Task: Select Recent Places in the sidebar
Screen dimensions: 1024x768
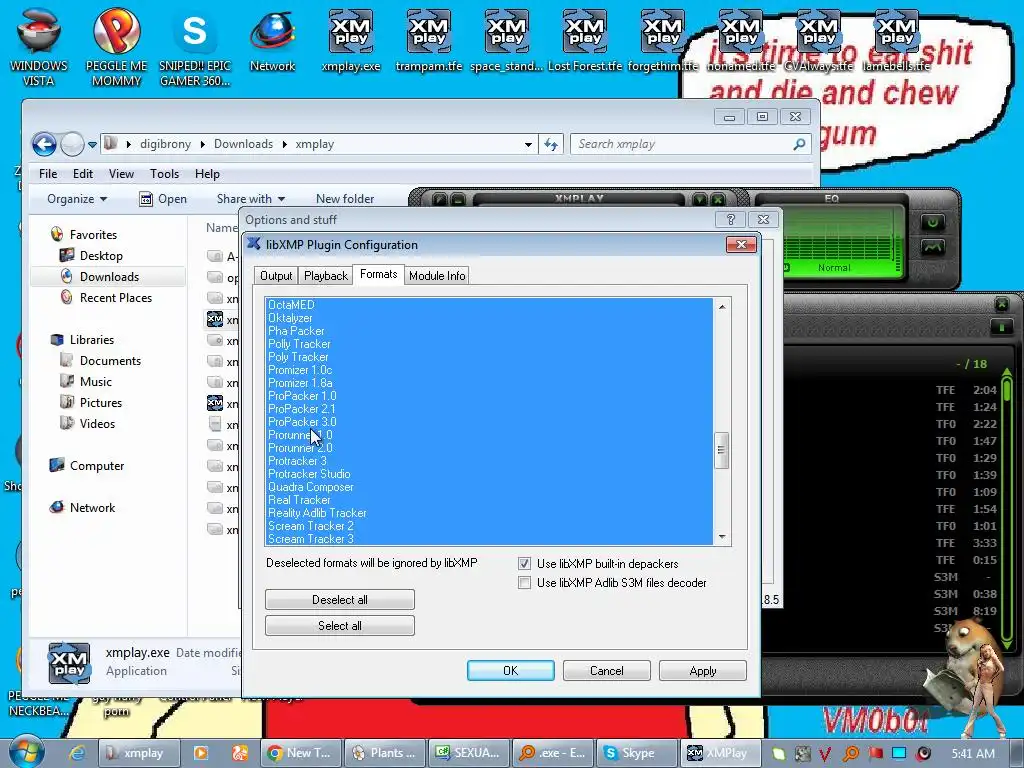Action: (x=116, y=298)
